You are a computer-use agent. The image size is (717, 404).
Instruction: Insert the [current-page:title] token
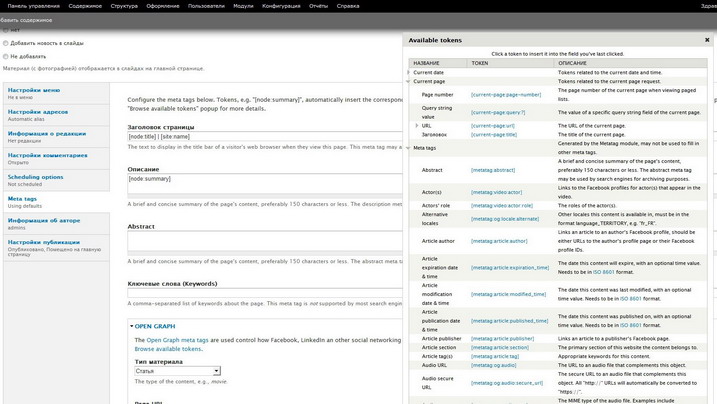[492, 134]
